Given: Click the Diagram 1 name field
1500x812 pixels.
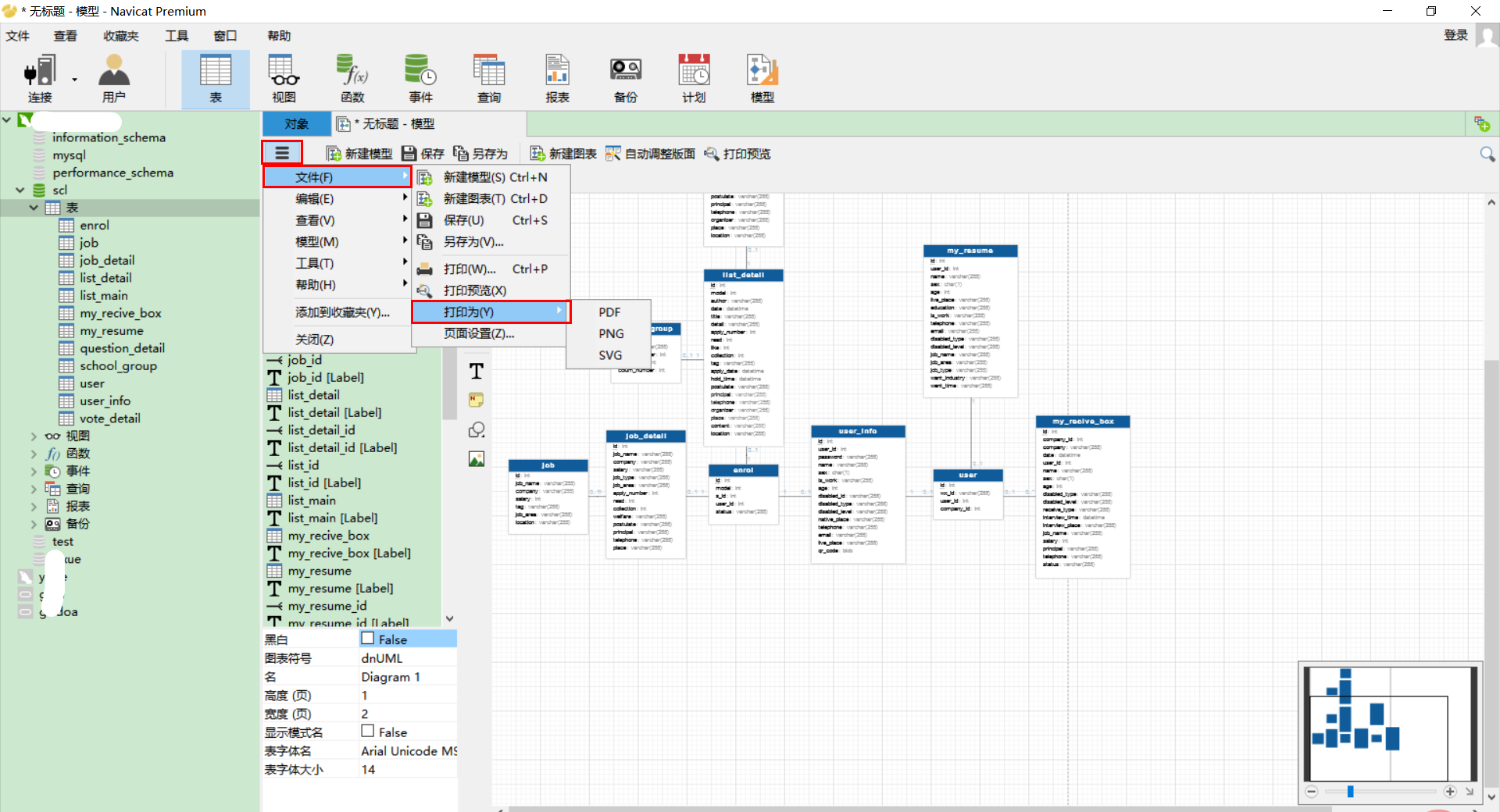Looking at the screenshot, I should pos(408,677).
